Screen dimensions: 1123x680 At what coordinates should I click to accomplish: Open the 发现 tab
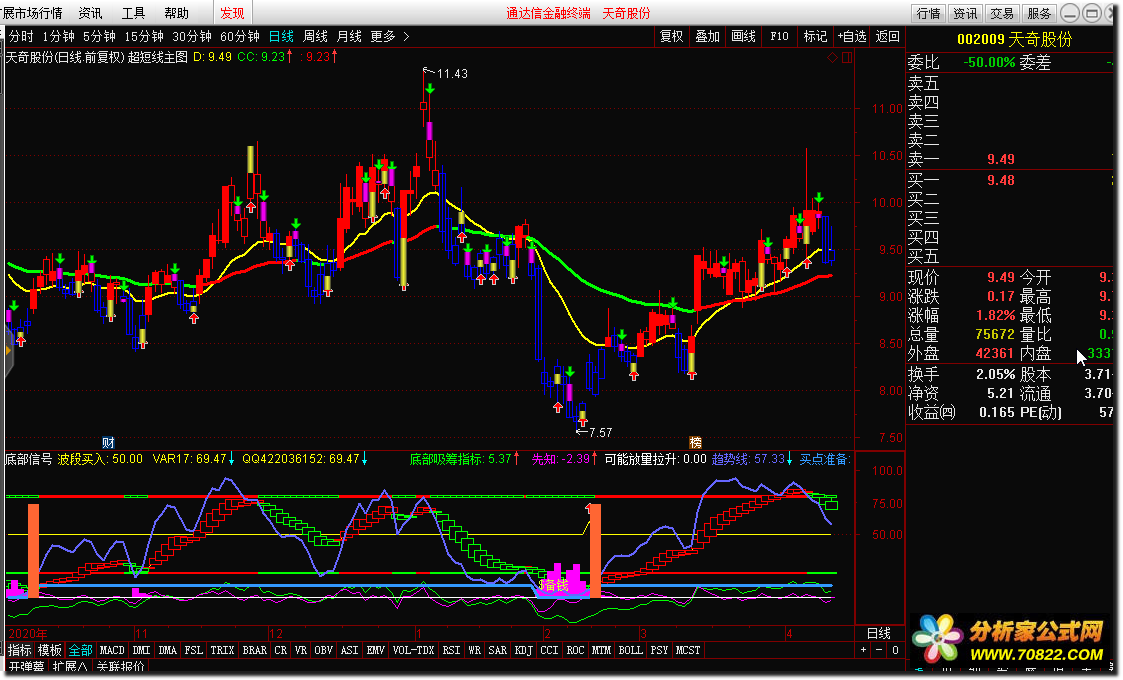pos(232,13)
